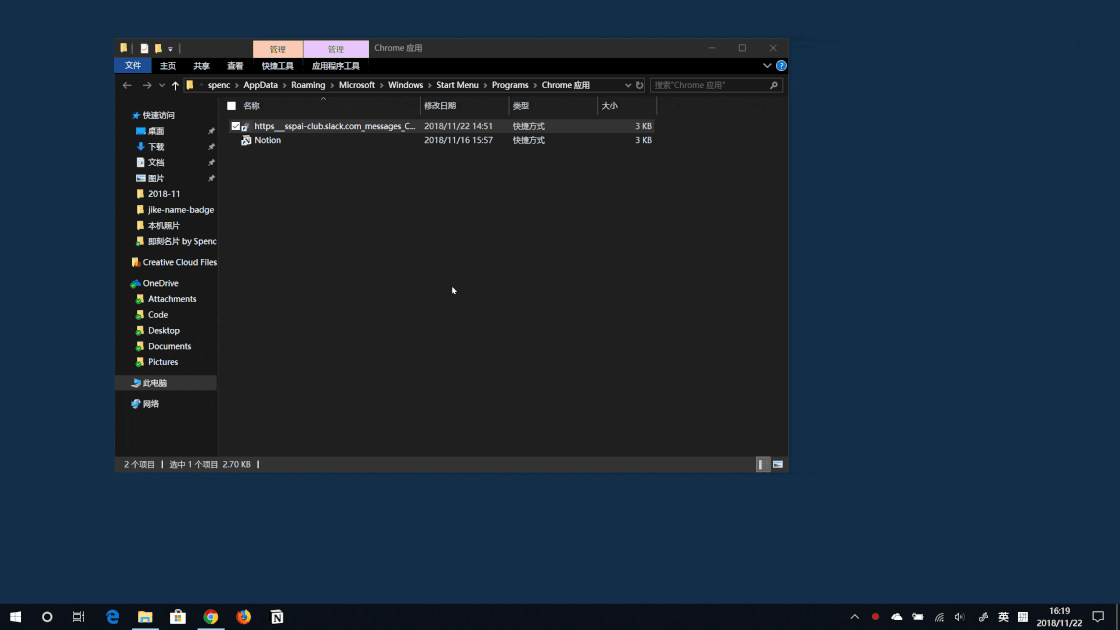This screenshot has width=1120, height=630.
Task: Toggle the select-all checkbox in header
Action: [x=231, y=106]
